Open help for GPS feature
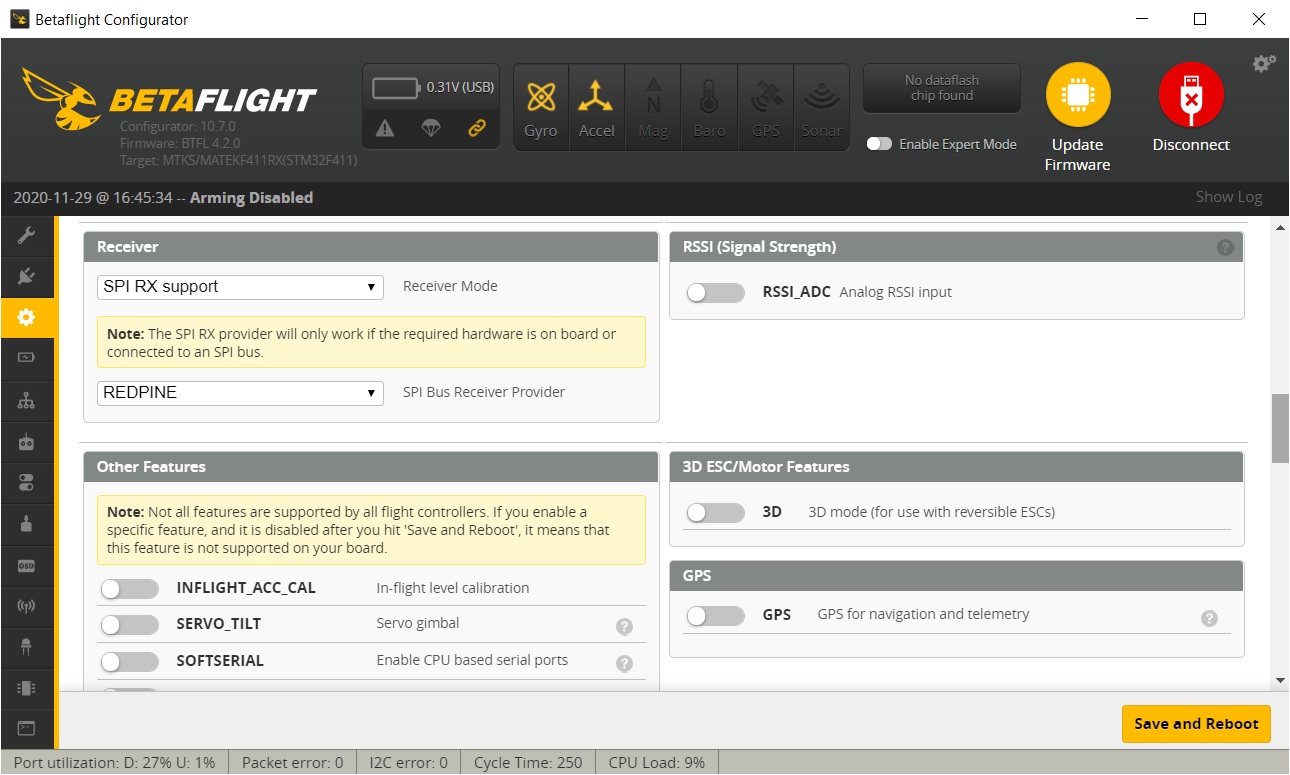The image size is (1290, 775). tap(1209, 618)
